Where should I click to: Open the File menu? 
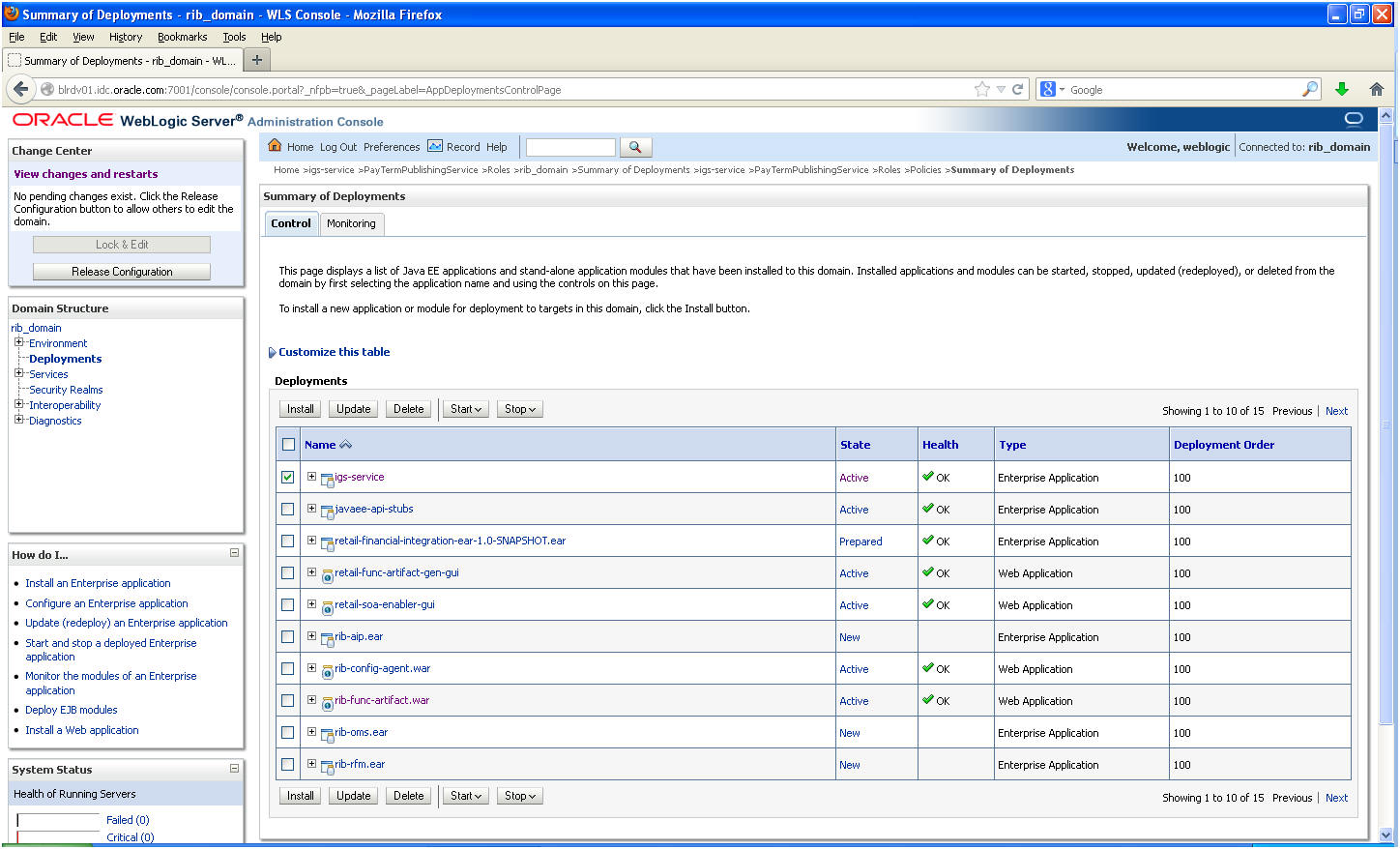[16, 37]
